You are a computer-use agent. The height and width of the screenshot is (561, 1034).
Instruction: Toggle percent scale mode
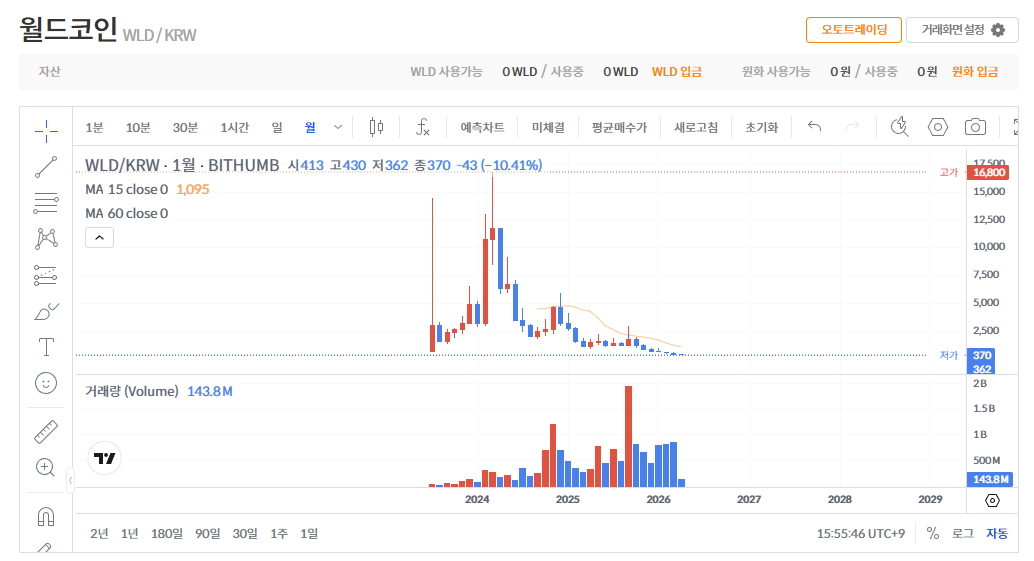coord(932,533)
